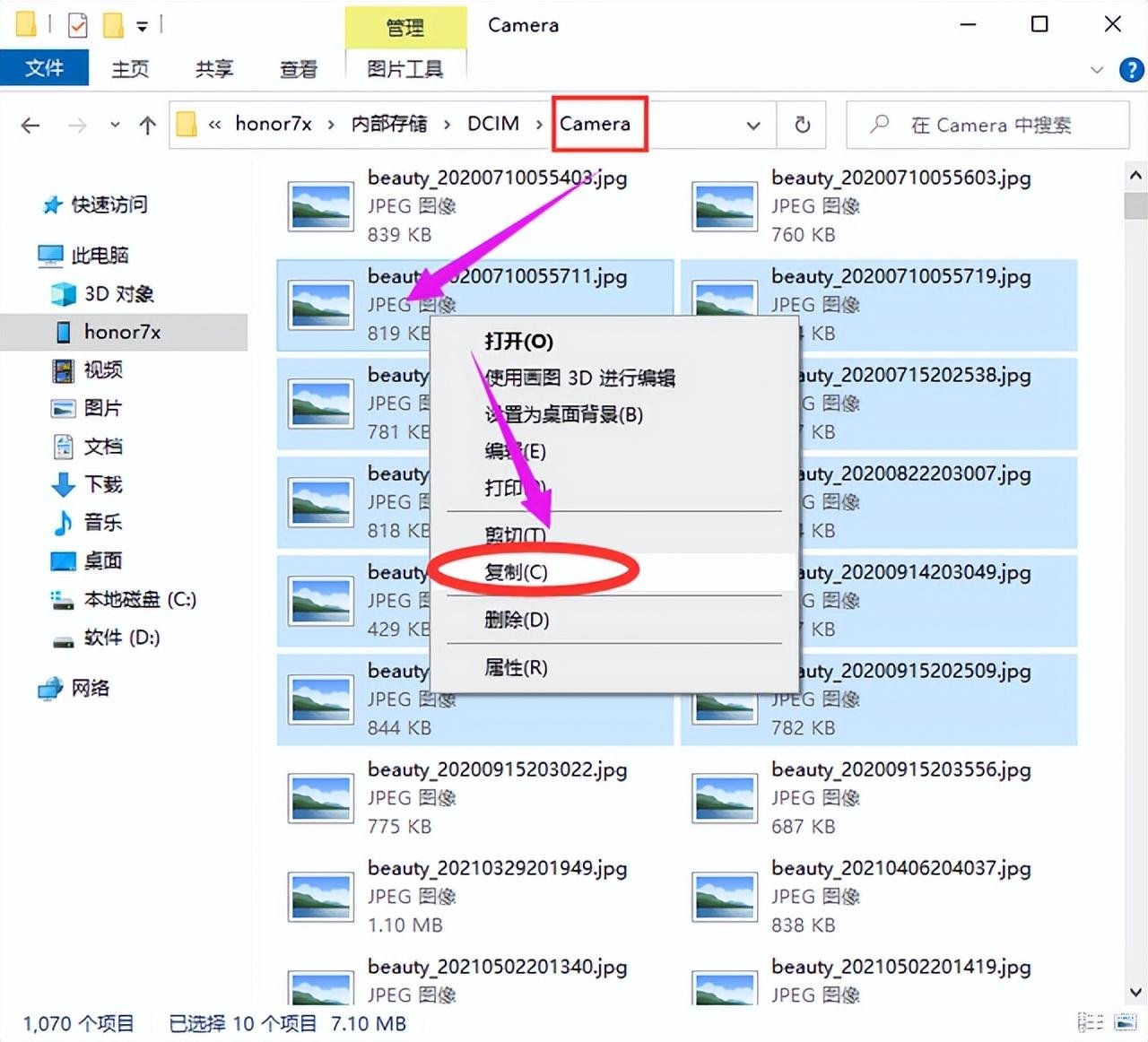
Task: Choose 属性(R) in the context menu
Action: pos(614,668)
